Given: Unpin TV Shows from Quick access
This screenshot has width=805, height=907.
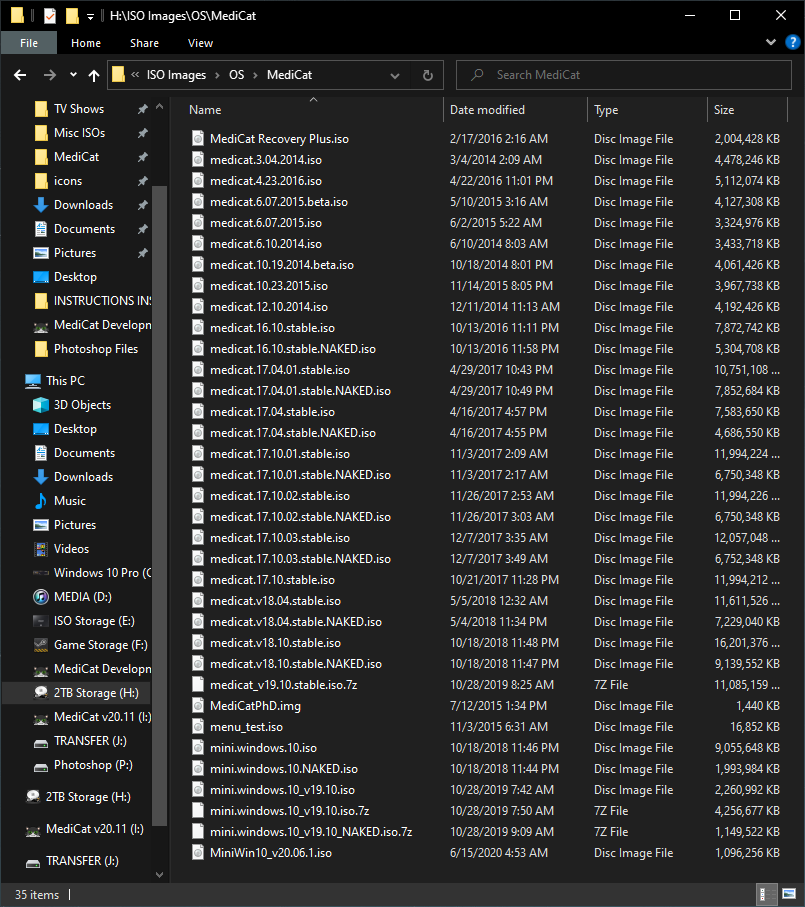Looking at the screenshot, I should [x=142, y=109].
